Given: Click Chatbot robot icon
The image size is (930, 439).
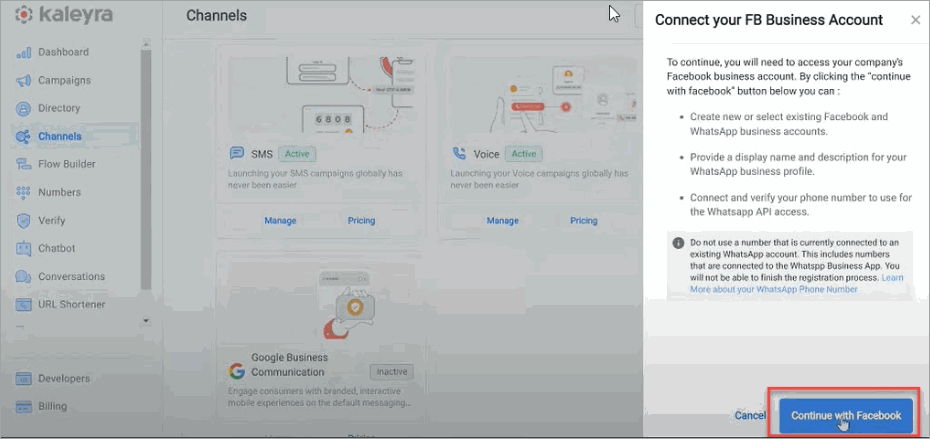Looking at the screenshot, I should (x=23, y=249).
